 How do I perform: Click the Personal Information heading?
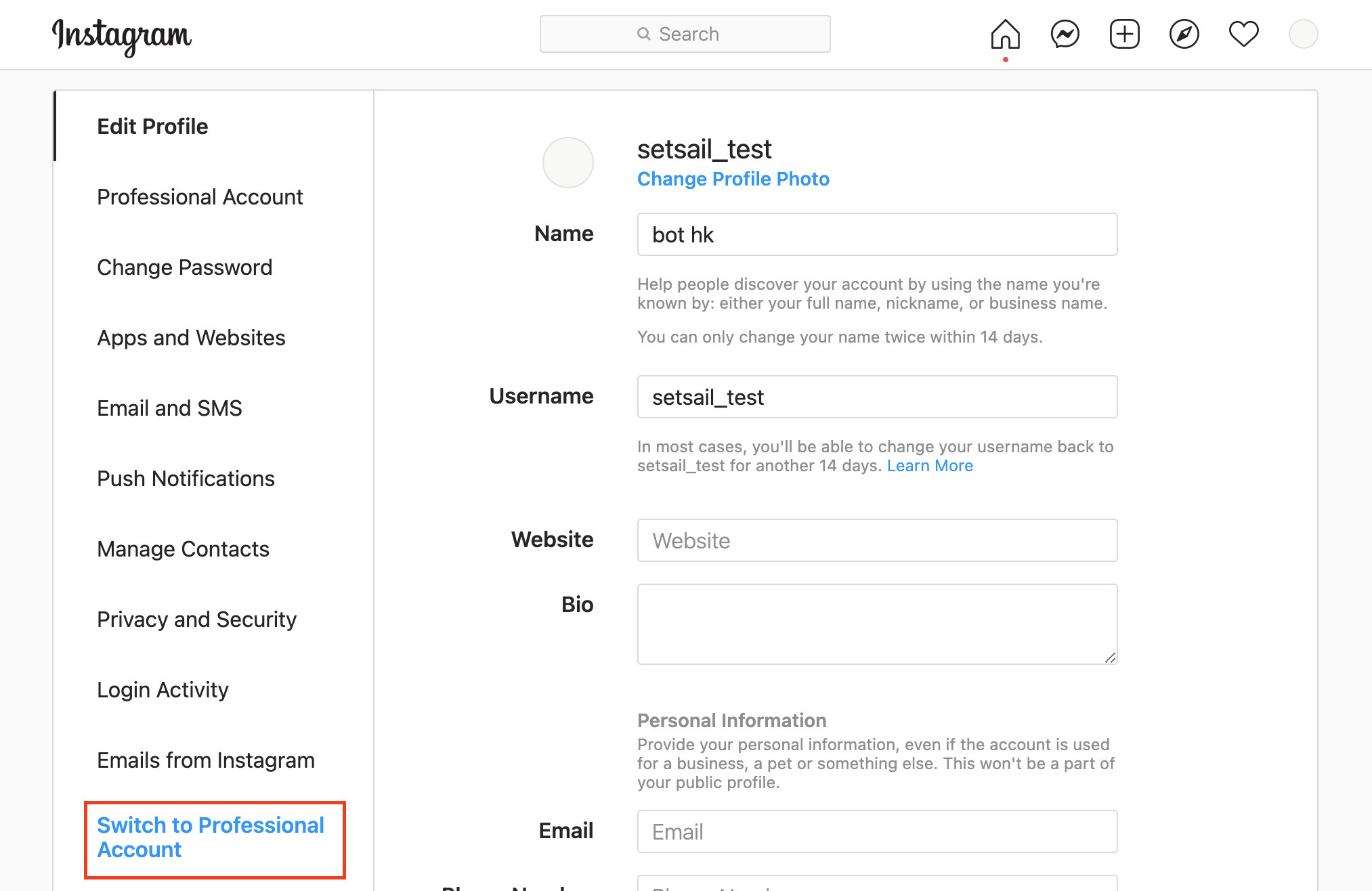coord(731,720)
